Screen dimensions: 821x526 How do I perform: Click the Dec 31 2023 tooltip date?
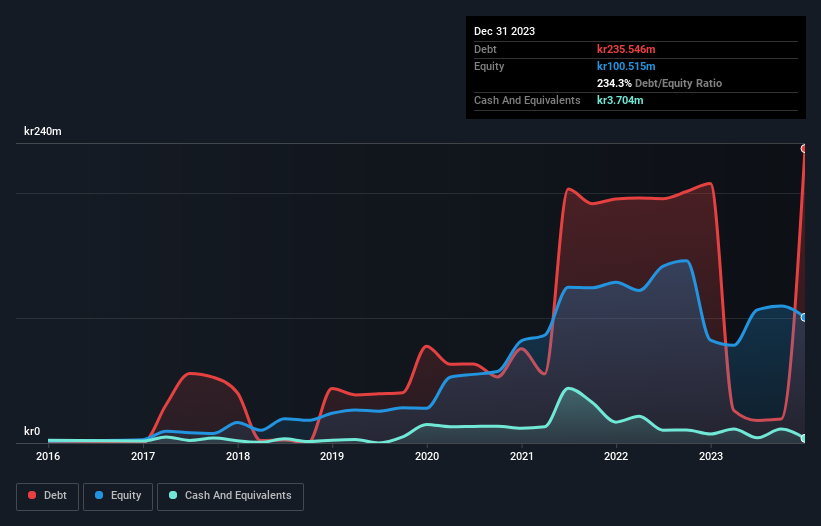pyautogui.click(x=504, y=31)
